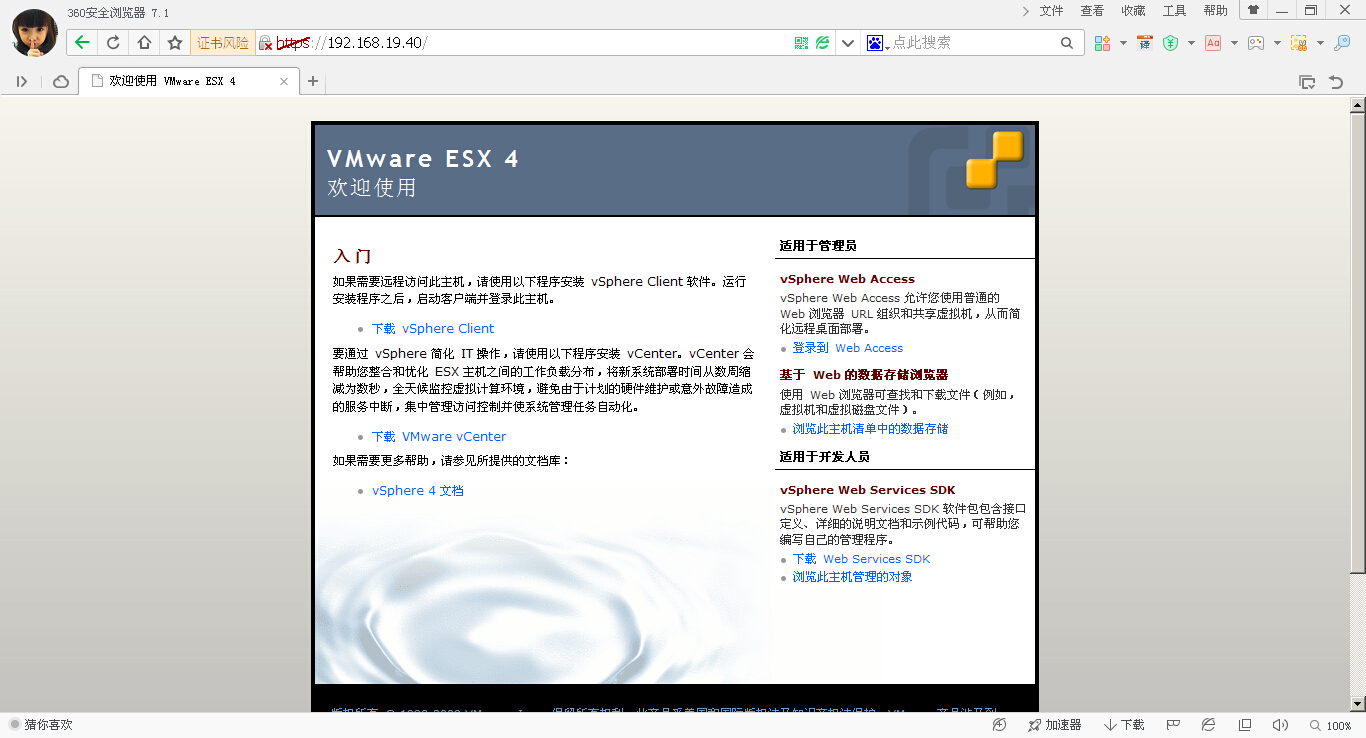Open the extensions grid icon

tap(1102, 43)
